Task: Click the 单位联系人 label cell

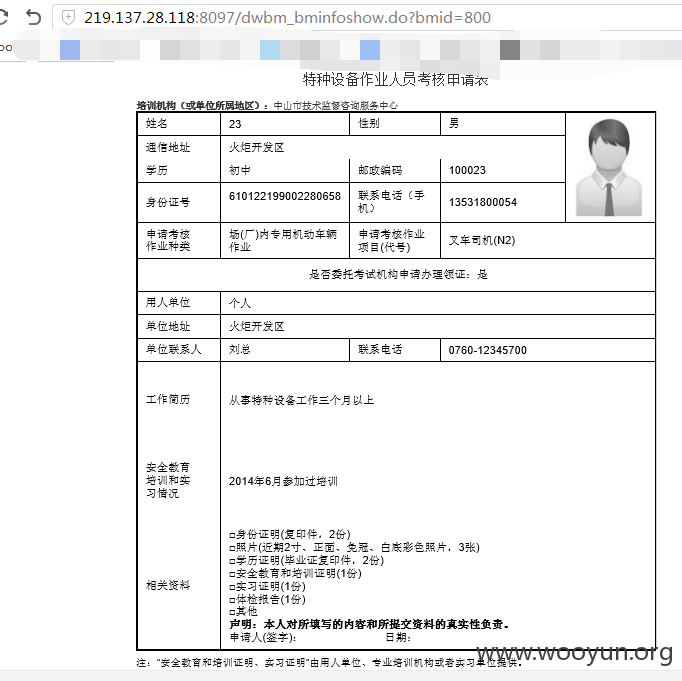Action: pyautogui.click(x=179, y=350)
